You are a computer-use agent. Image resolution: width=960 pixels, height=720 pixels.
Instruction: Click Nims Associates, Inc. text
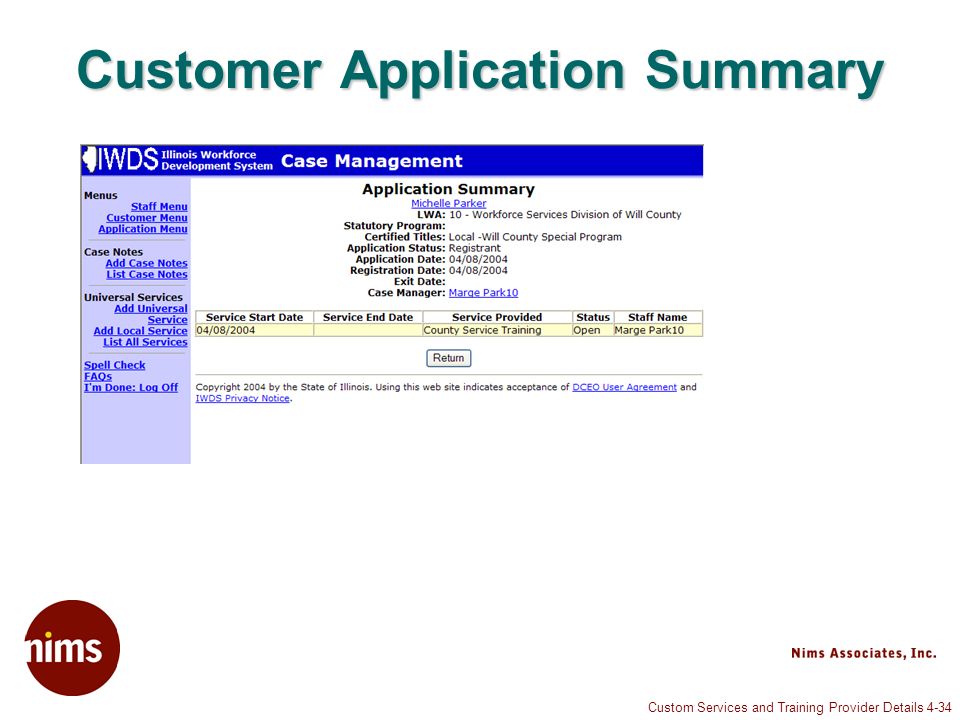(864, 653)
